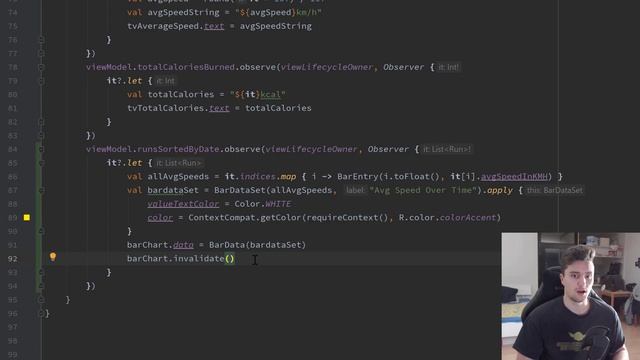Click the fold end marker at line 82
The image size is (640, 360).
41,122
